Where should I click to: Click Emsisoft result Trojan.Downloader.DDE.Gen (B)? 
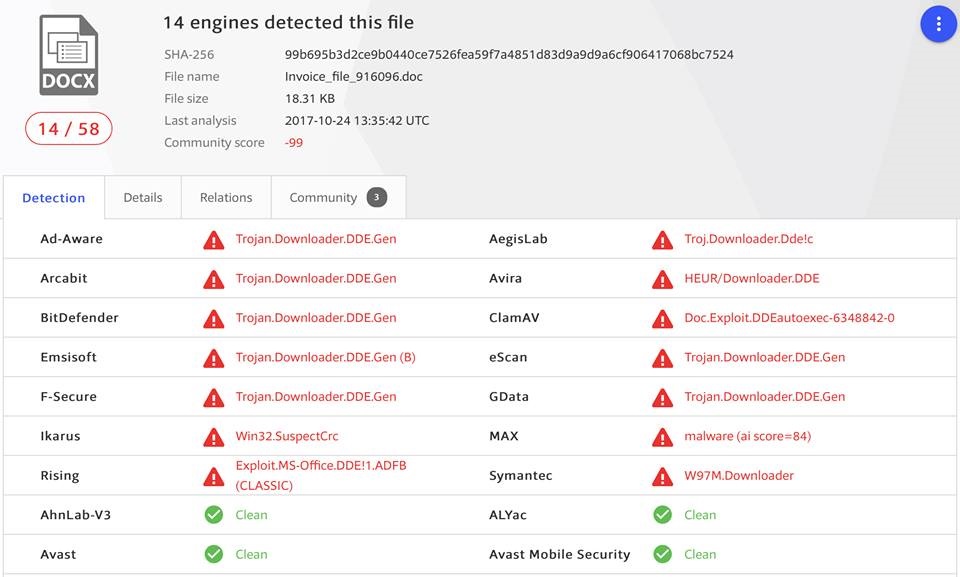pyautogui.click(x=326, y=357)
